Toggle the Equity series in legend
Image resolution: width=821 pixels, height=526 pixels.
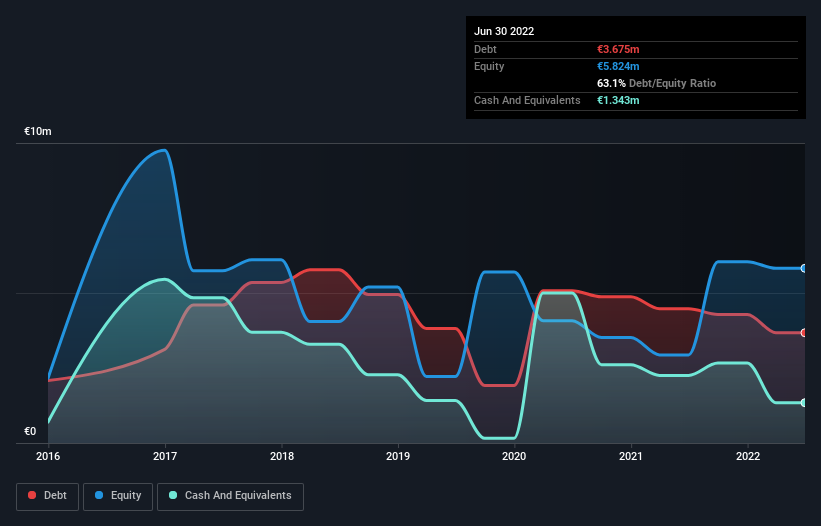pyautogui.click(x=118, y=496)
